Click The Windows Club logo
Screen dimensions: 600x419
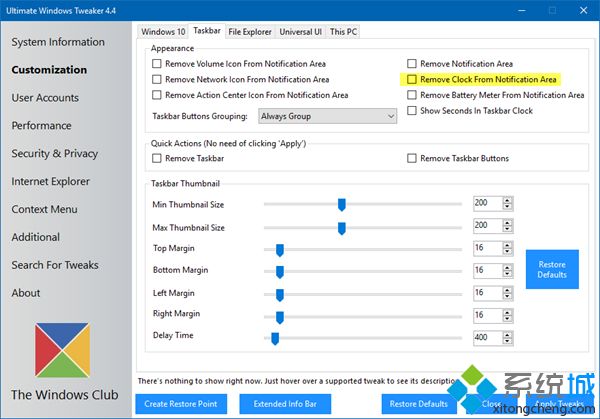pyautogui.click(x=62, y=350)
